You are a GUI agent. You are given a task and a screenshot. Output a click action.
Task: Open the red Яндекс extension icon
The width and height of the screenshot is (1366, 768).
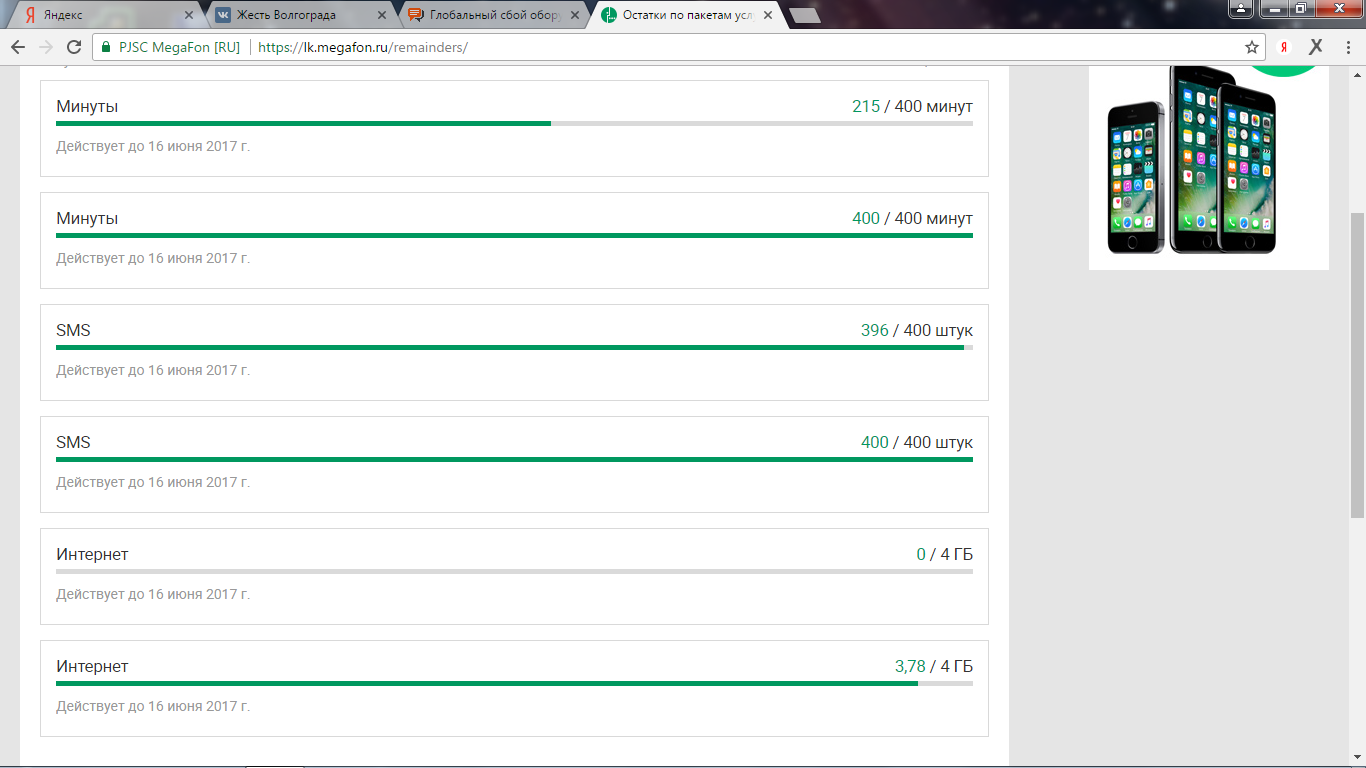[1284, 47]
